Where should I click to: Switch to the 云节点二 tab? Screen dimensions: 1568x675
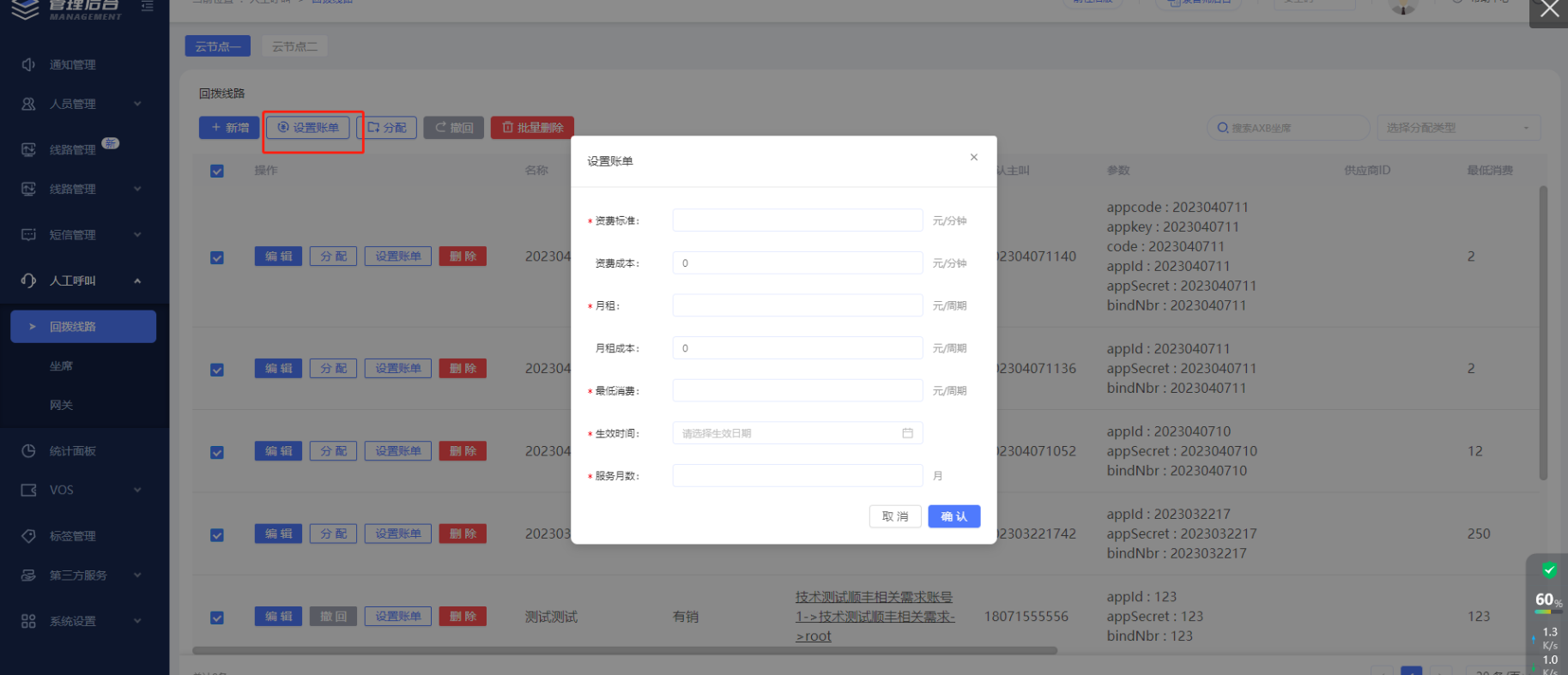click(x=294, y=46)
